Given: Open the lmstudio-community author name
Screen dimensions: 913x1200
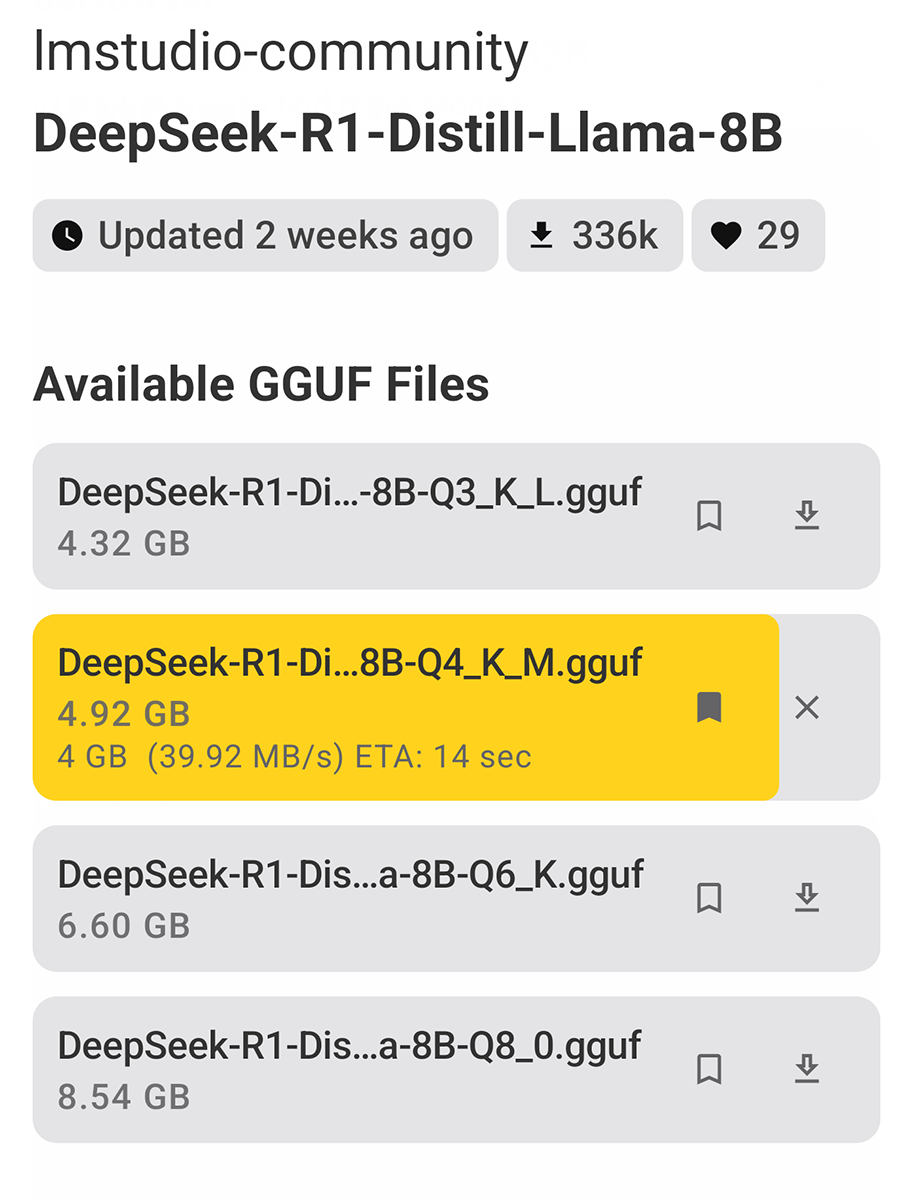Looking at the screenshot, I should point(280,52).
